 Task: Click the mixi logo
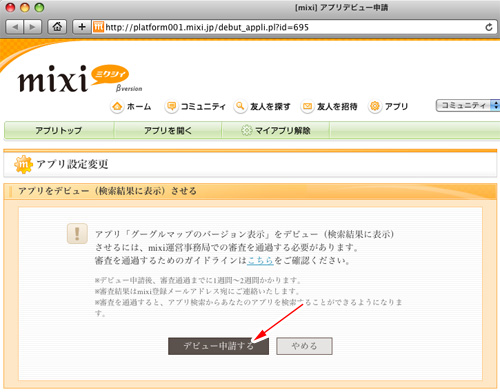pos(53,79)
